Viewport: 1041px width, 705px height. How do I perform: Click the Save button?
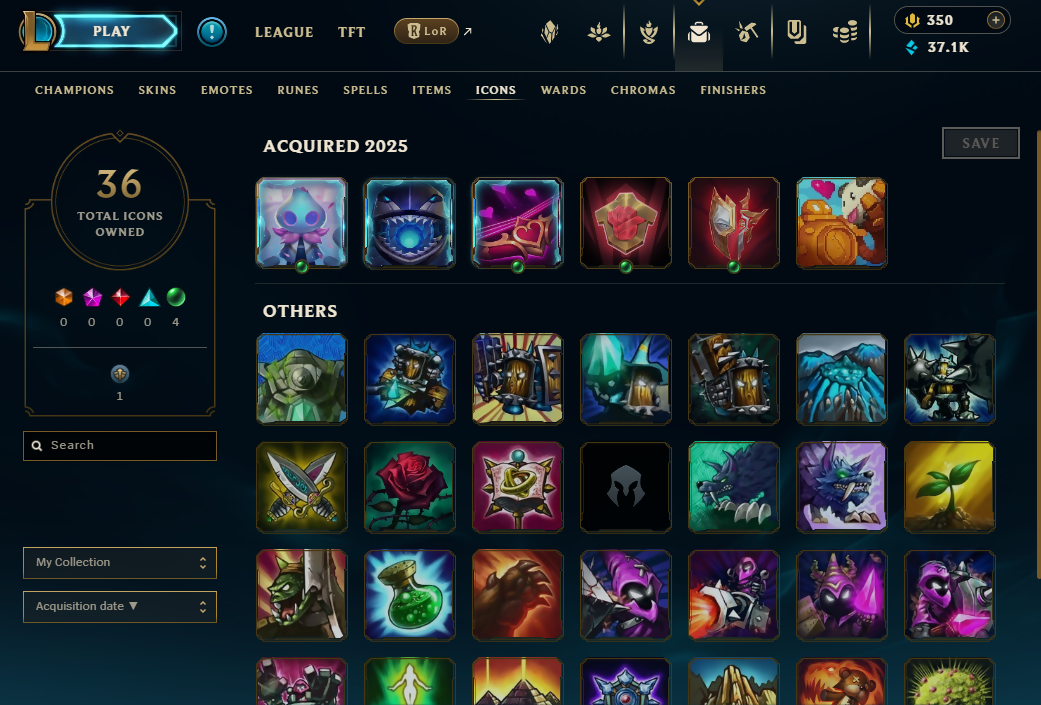point(981,143)
